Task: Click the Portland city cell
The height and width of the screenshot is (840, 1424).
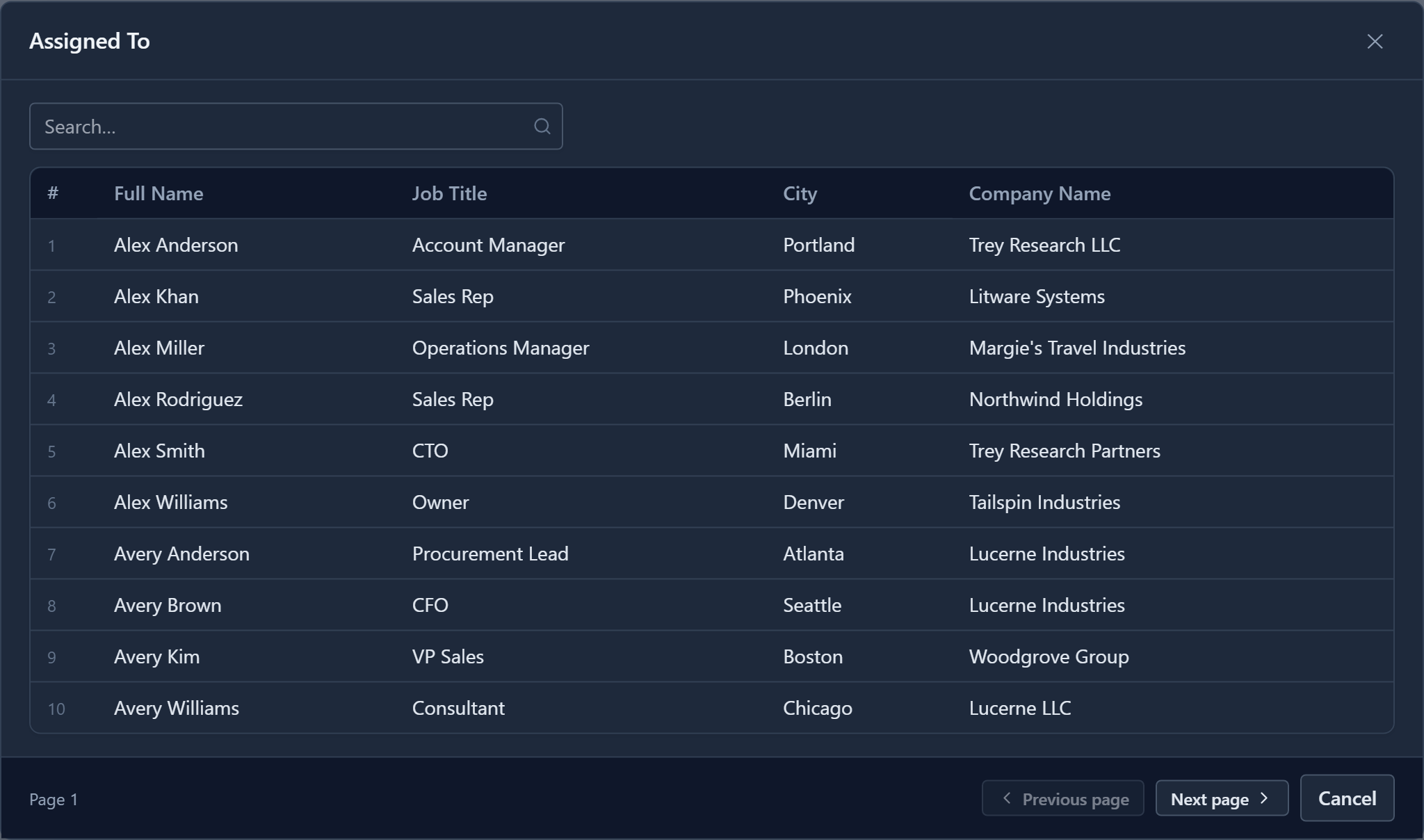Action: pos(818,245)
